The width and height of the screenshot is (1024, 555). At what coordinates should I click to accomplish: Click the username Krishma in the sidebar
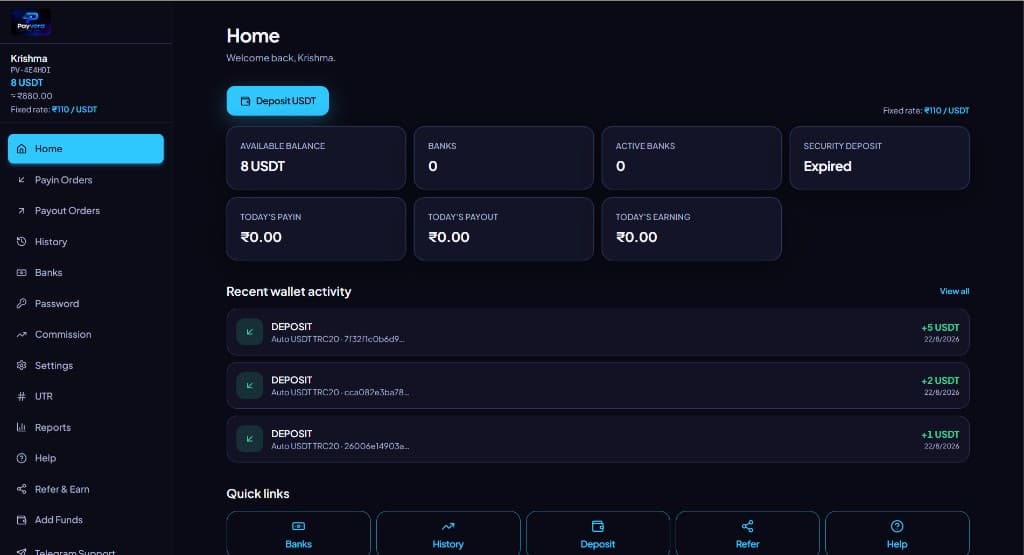pyautogui.click(x=29, y=59)
